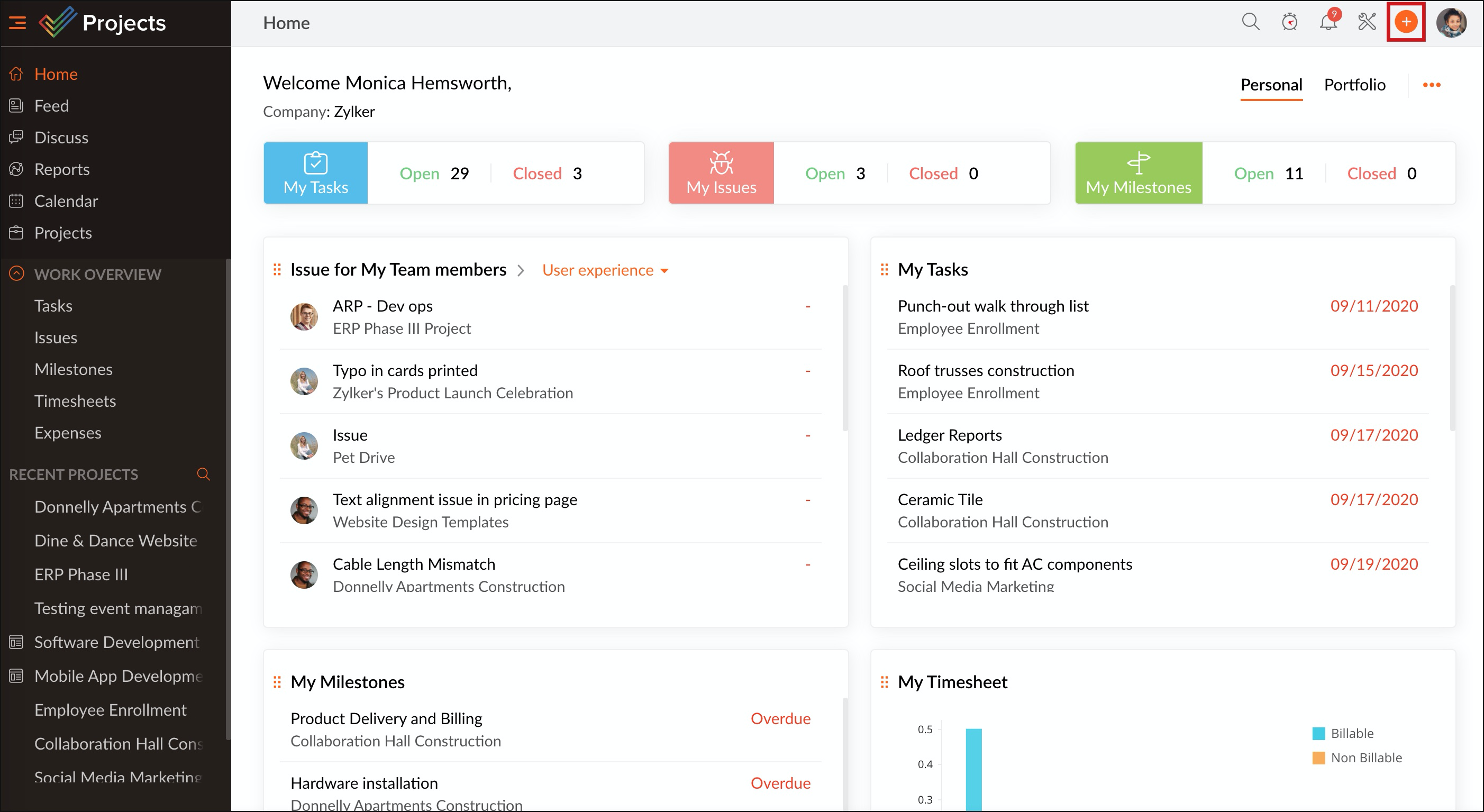Open Collaboration Hall Construction project in sidebar

[x=118, y=744]
